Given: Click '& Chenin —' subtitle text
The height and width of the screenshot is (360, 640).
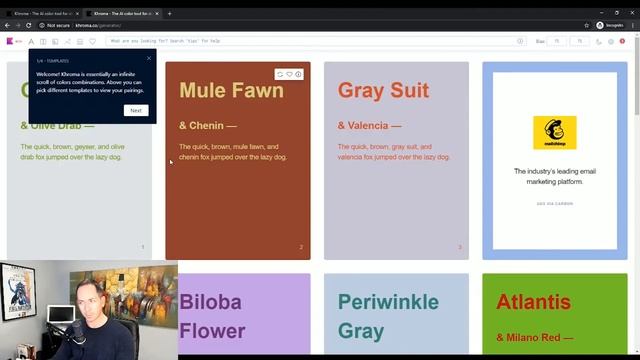Looking at the screenshot, I should point(208,126).
